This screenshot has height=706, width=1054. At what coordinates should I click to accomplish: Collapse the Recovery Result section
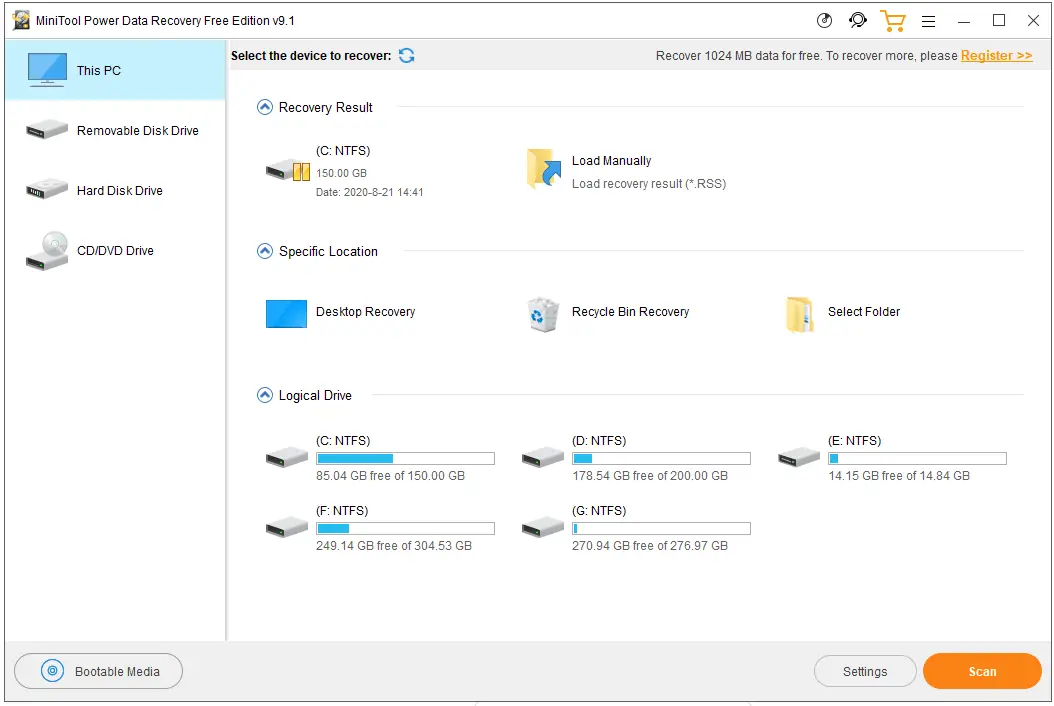tap(265, 107)
